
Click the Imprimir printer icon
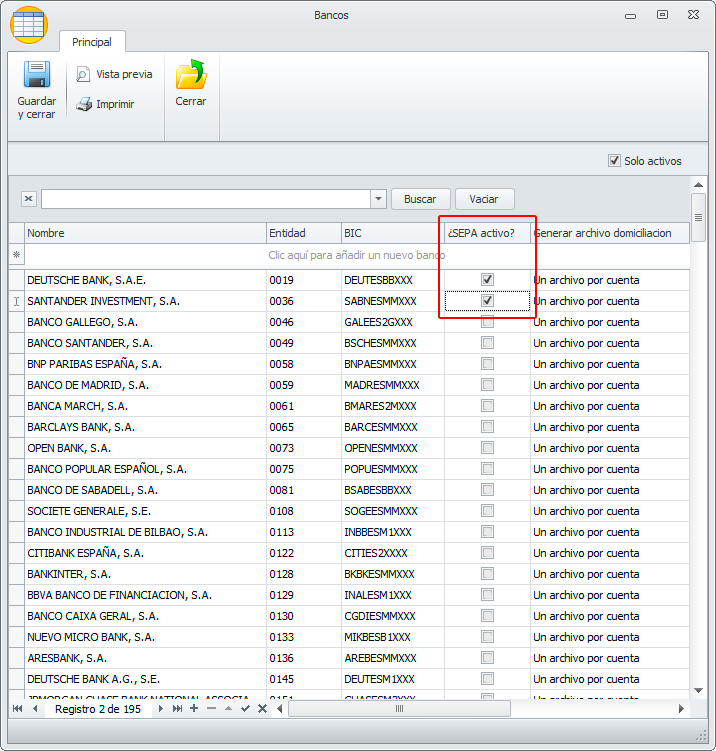(x=85, y=104)
